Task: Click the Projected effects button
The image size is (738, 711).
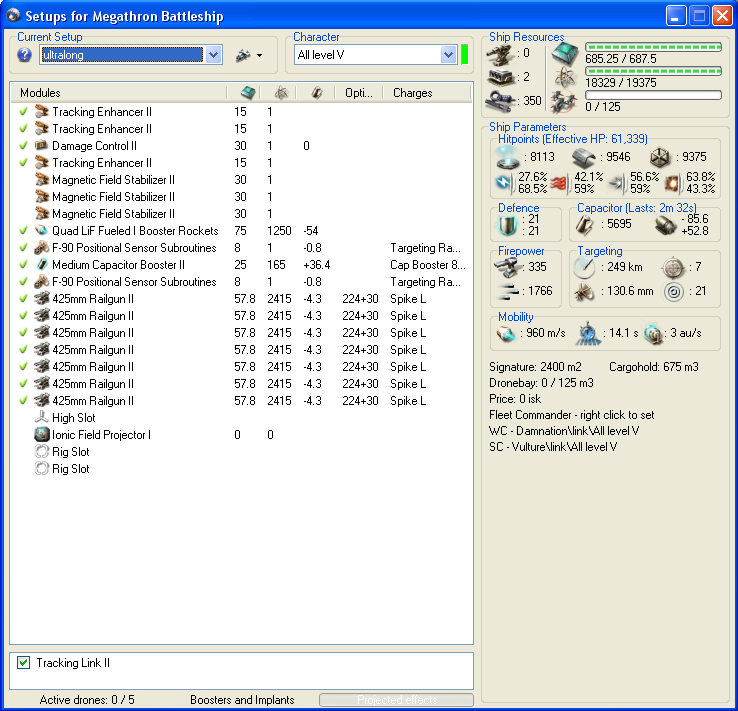Action: click(396, 700)
